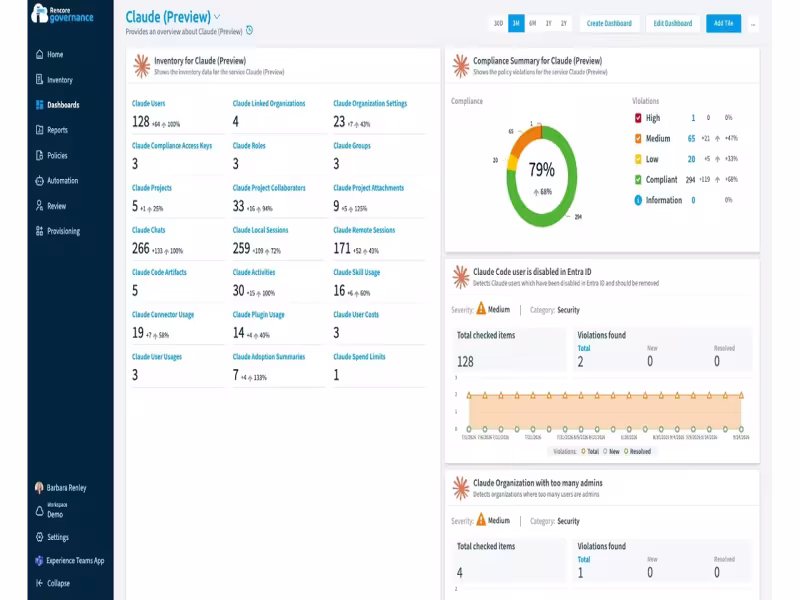The width and height of the screenshot is (800, 600).
Task: Click the Rencore governance logo
Action: tap(62, 14)
